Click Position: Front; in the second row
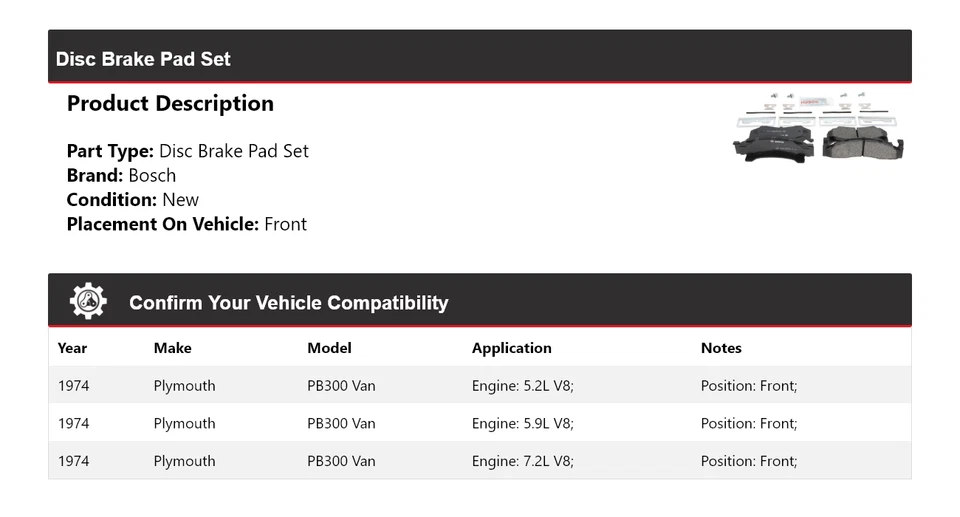The width and height of the screenshot is (960, 517). 748,424
